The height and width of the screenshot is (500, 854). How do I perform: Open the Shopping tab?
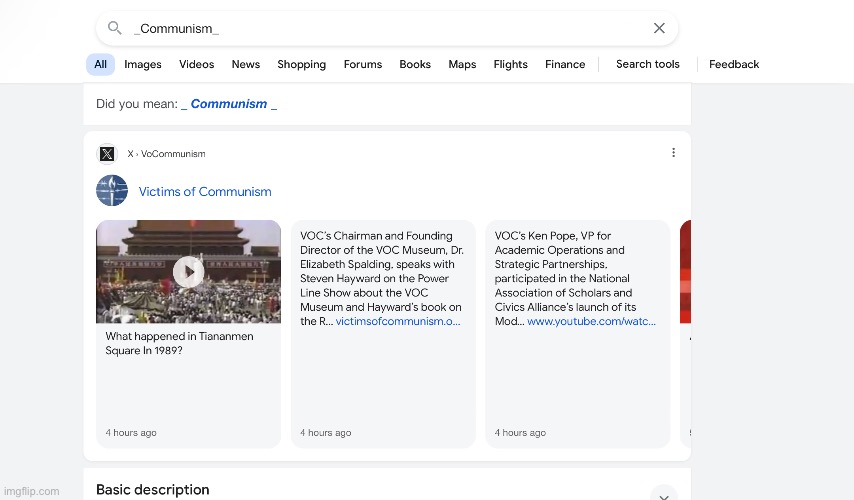[x=302, y=64]
